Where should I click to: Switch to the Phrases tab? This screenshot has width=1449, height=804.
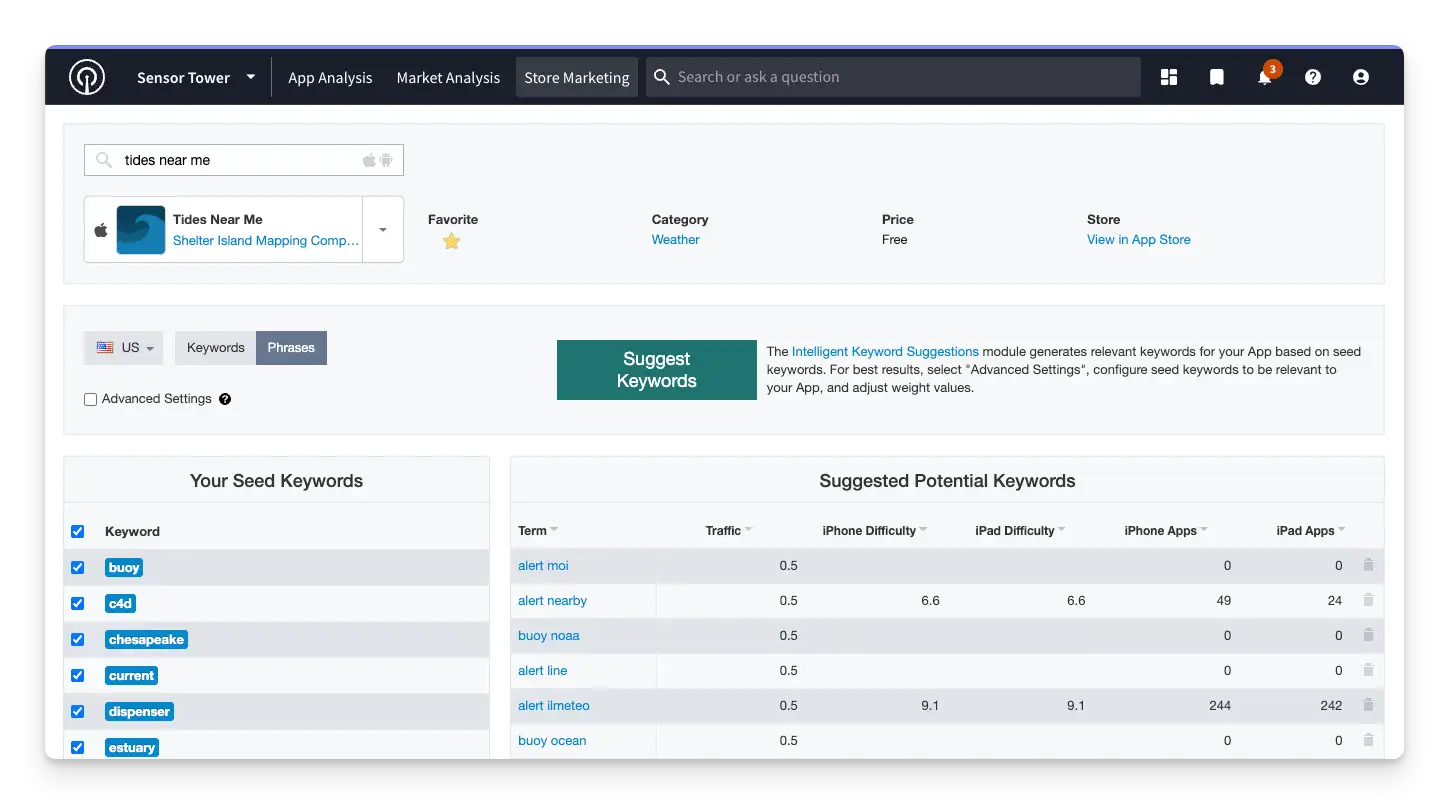coord(291,348)
